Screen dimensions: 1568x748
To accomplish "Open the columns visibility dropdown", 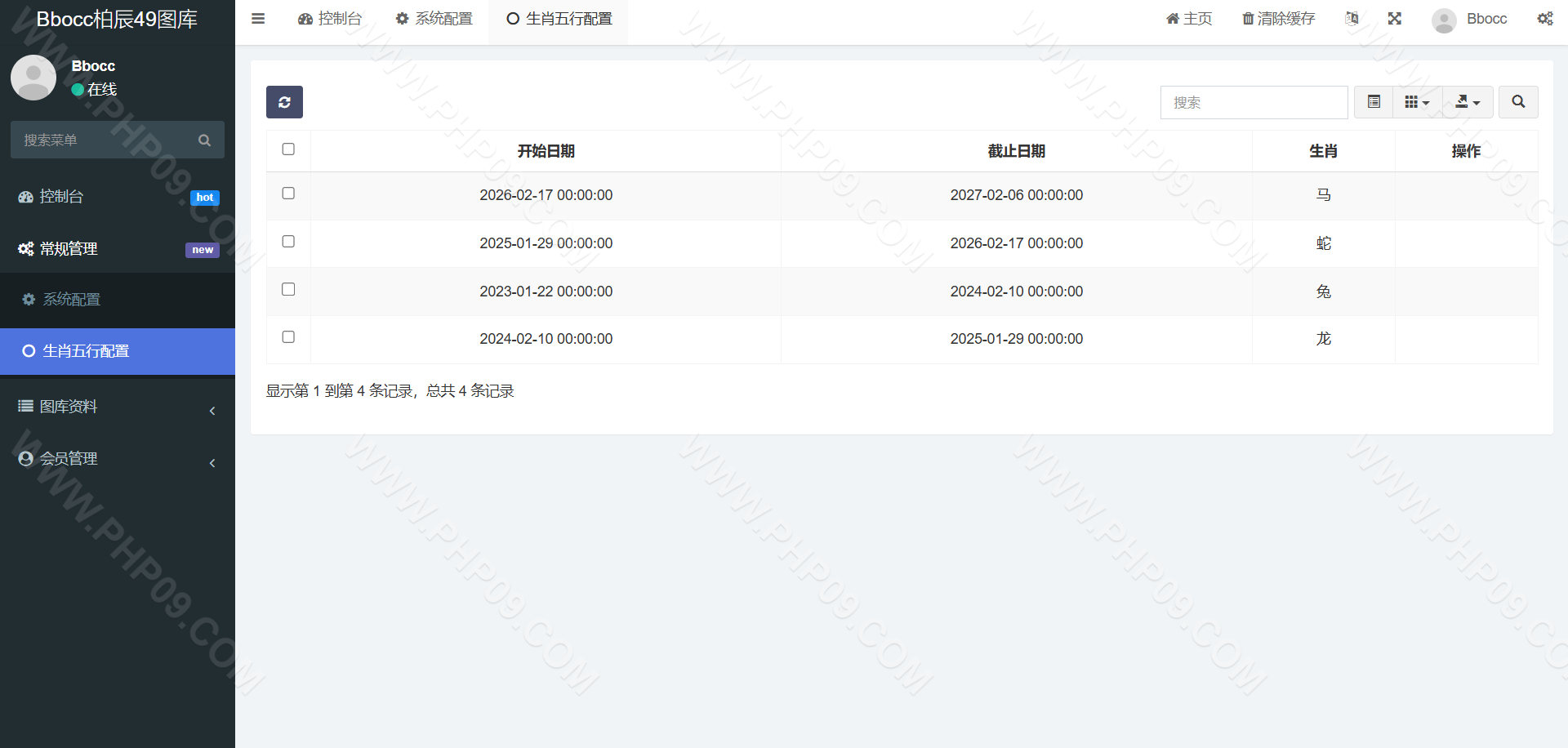I will coord(1418,102).
